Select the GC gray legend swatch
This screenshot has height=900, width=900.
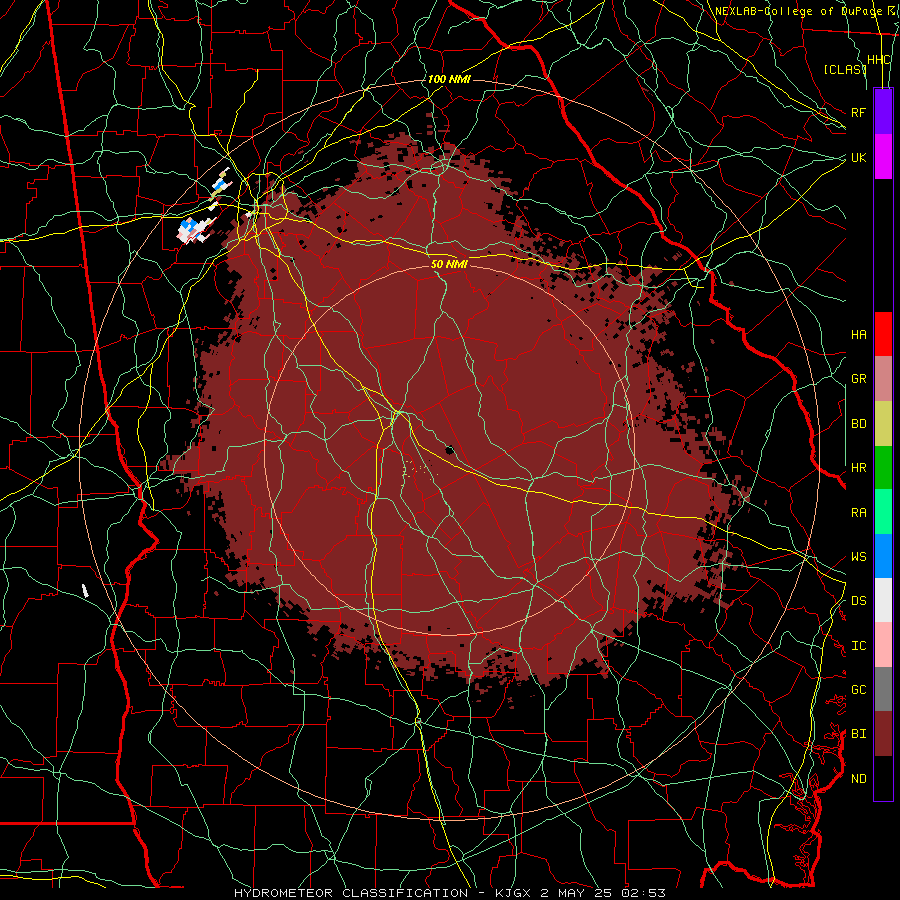click(x=883, y=689)
